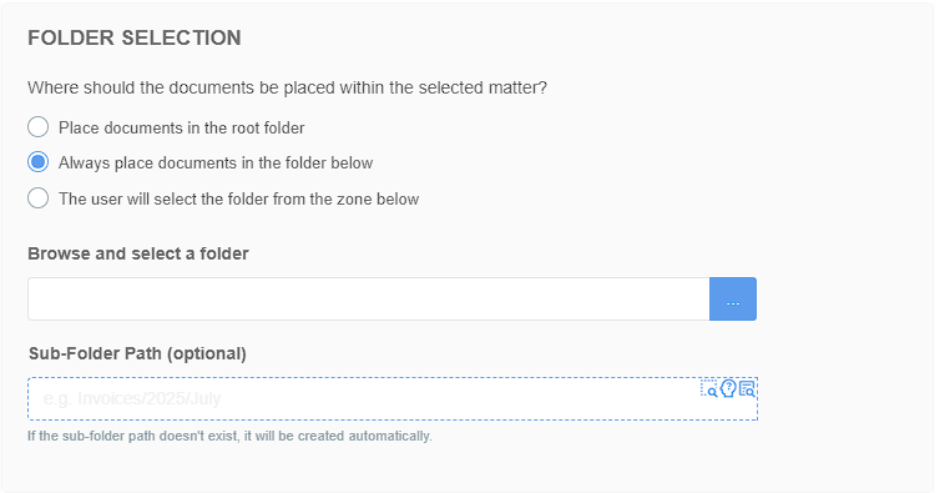This screenshot has height=493, width=936.
Task: Click the 'Place documents in the root folder' label
Action: point(181,128)
